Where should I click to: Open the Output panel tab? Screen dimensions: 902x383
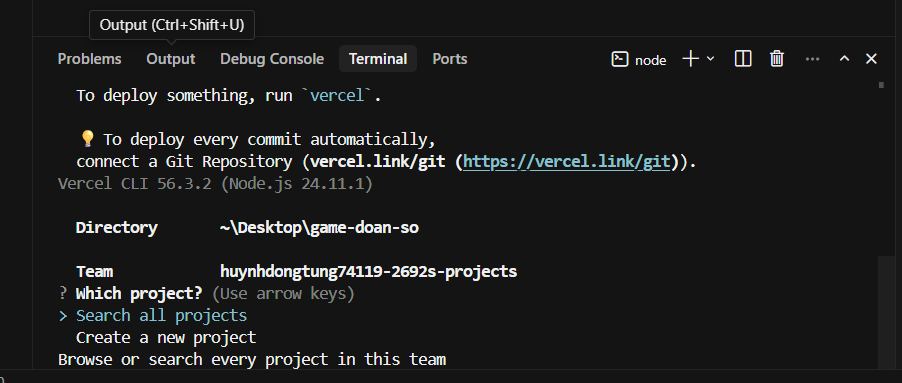171,59
